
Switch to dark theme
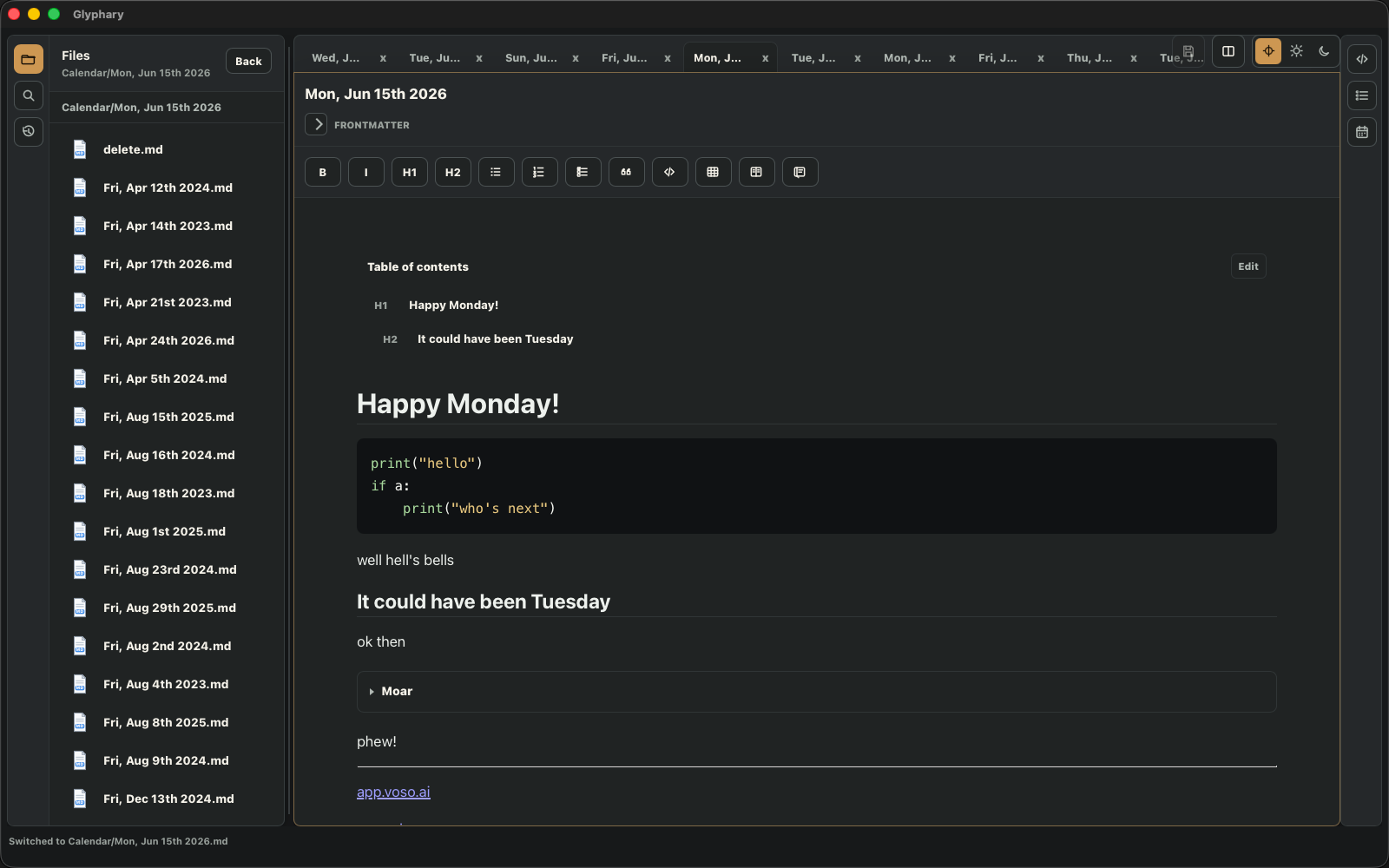coord(1324,51)
